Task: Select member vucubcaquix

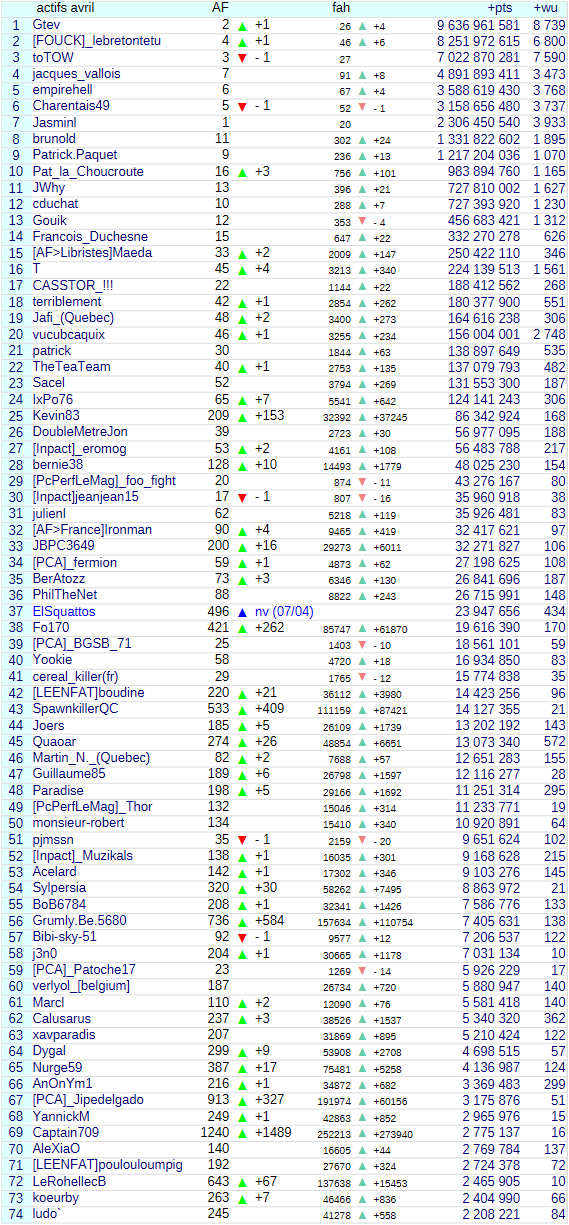Action: [x=68, y=334]
